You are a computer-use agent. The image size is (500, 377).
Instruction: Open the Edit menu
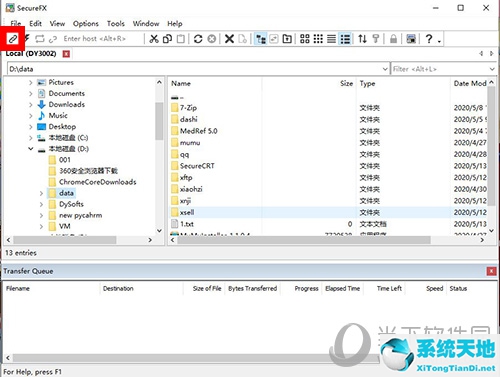(x=35, y=24)
